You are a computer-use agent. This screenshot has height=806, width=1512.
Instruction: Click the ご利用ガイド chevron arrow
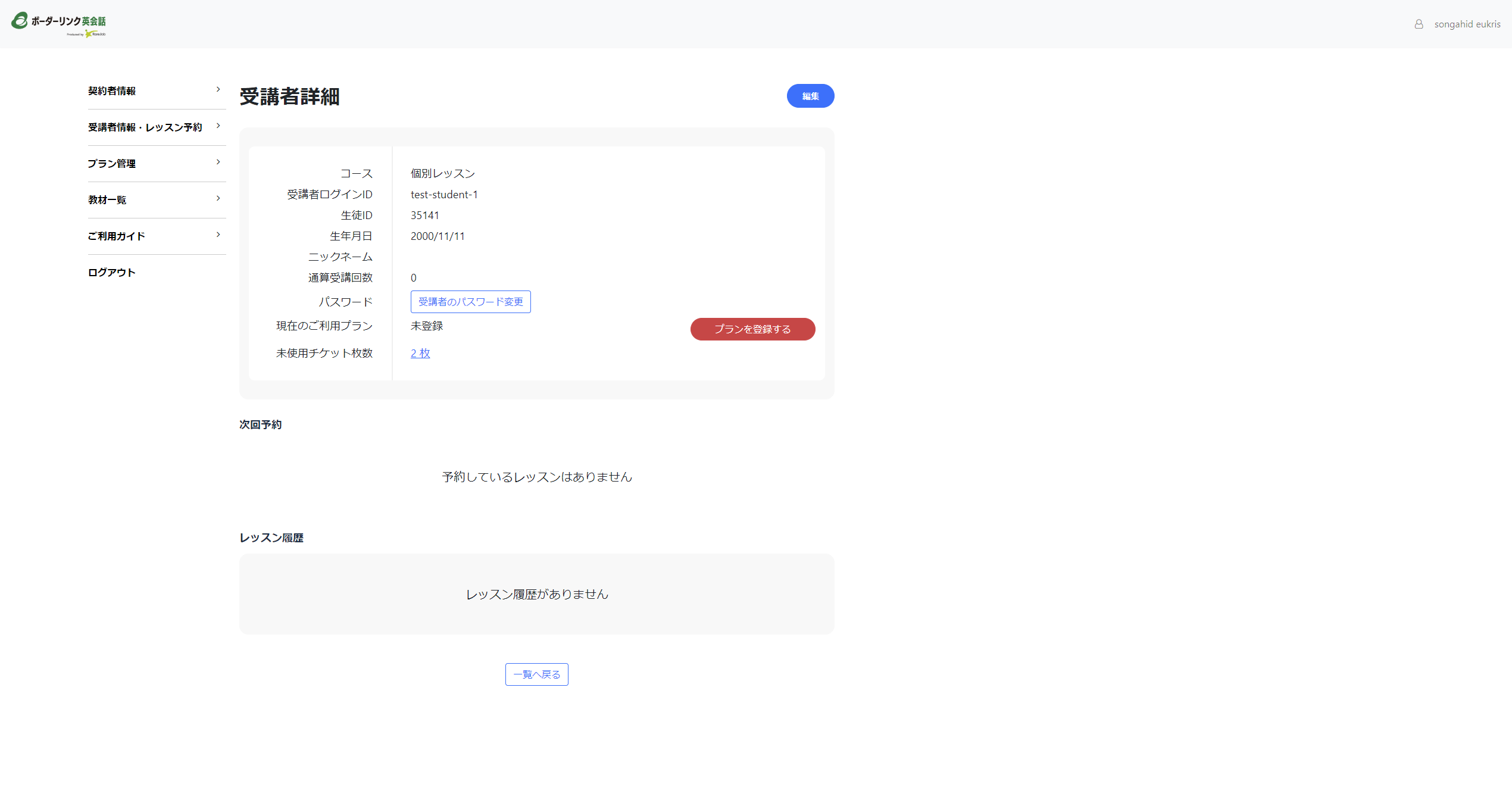[x=218, y=235]
